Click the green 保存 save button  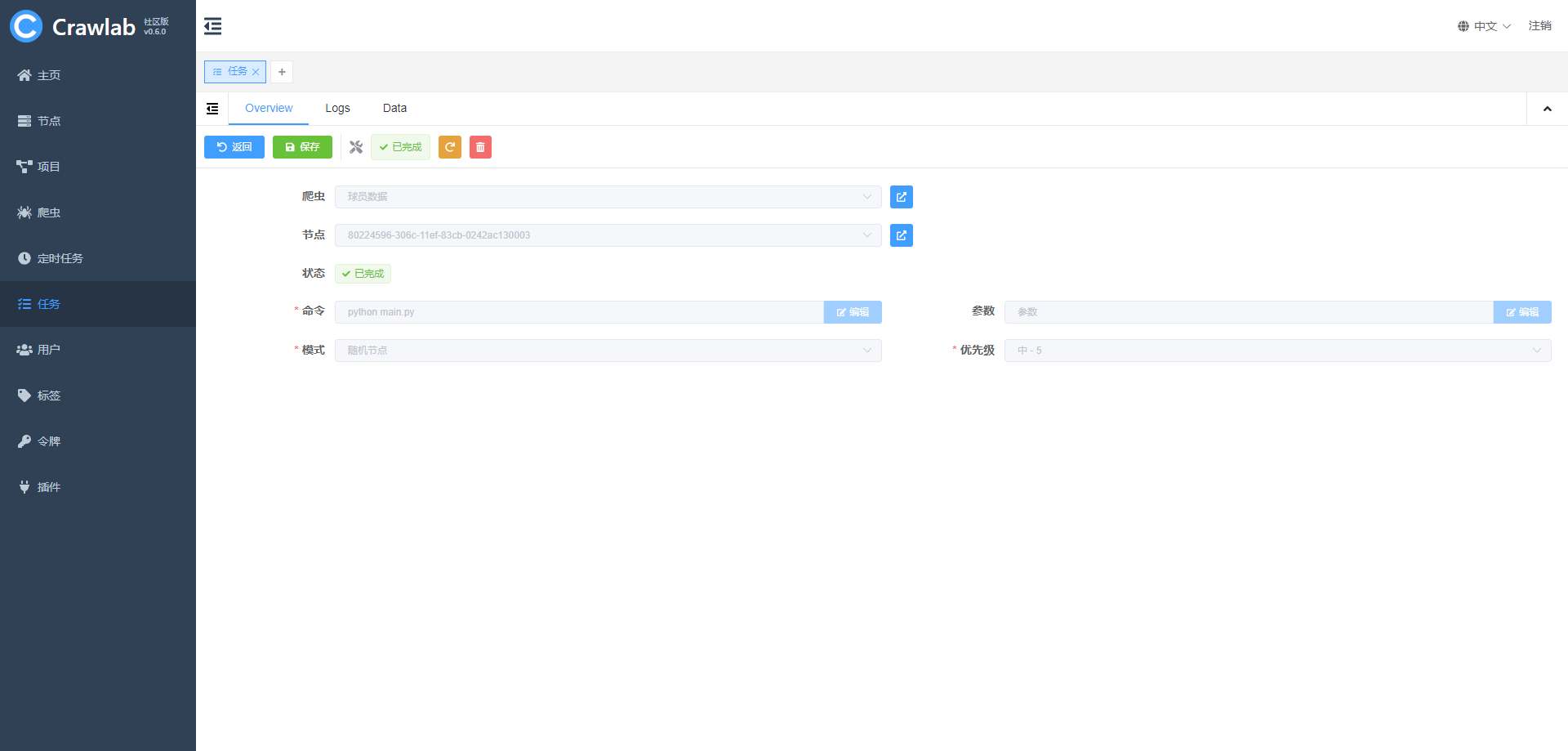(x=302, y=147)
